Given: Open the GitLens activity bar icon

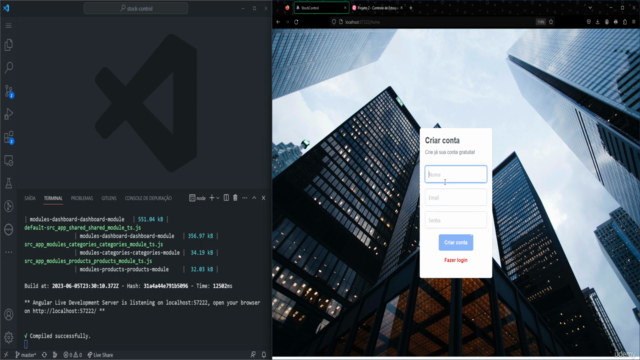Looking at the screenshot, I should click(x=9, y=206).
